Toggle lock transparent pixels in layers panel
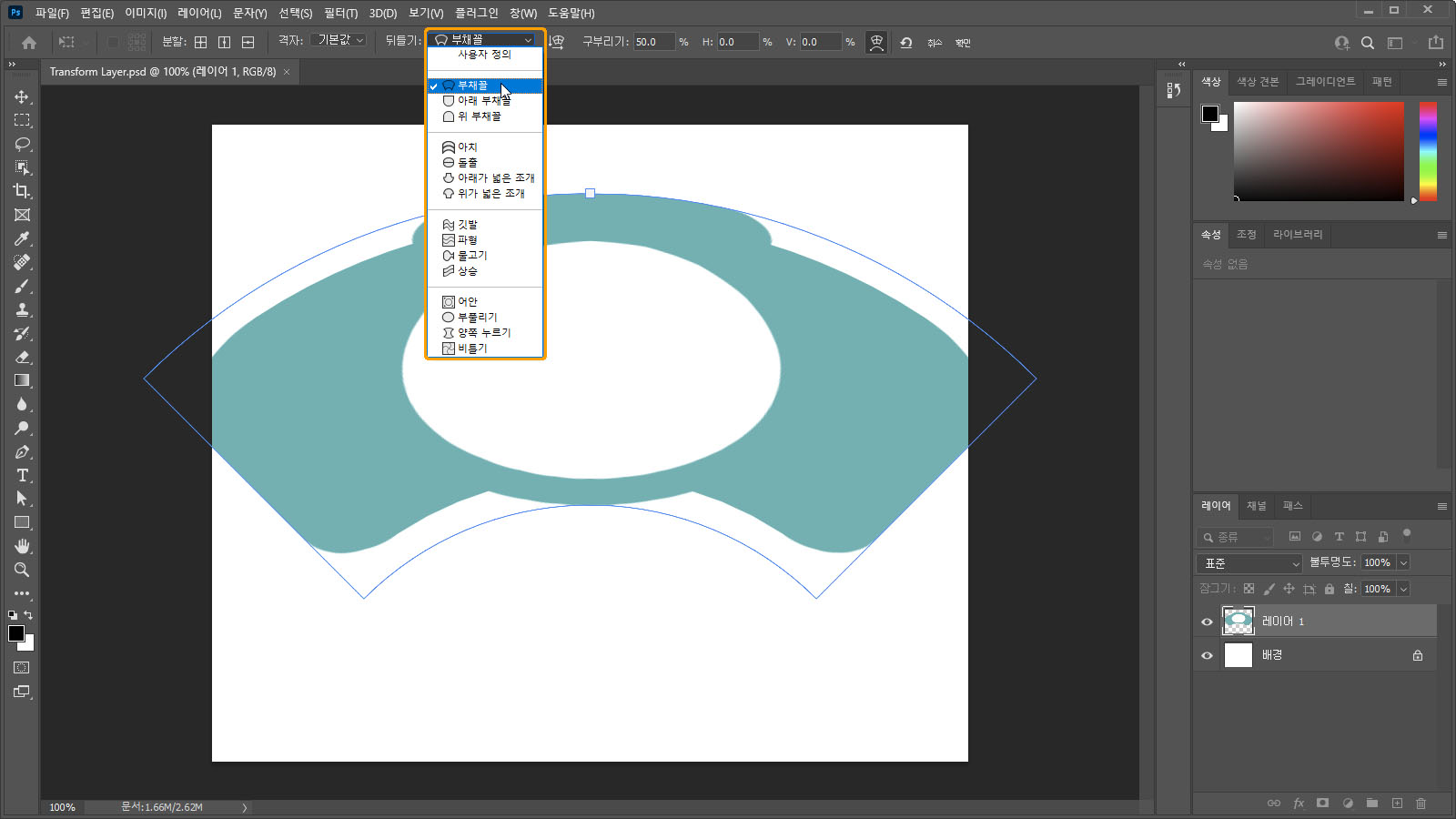The height and width of the screenshot is (819, 1456). tap(1249, 589)
